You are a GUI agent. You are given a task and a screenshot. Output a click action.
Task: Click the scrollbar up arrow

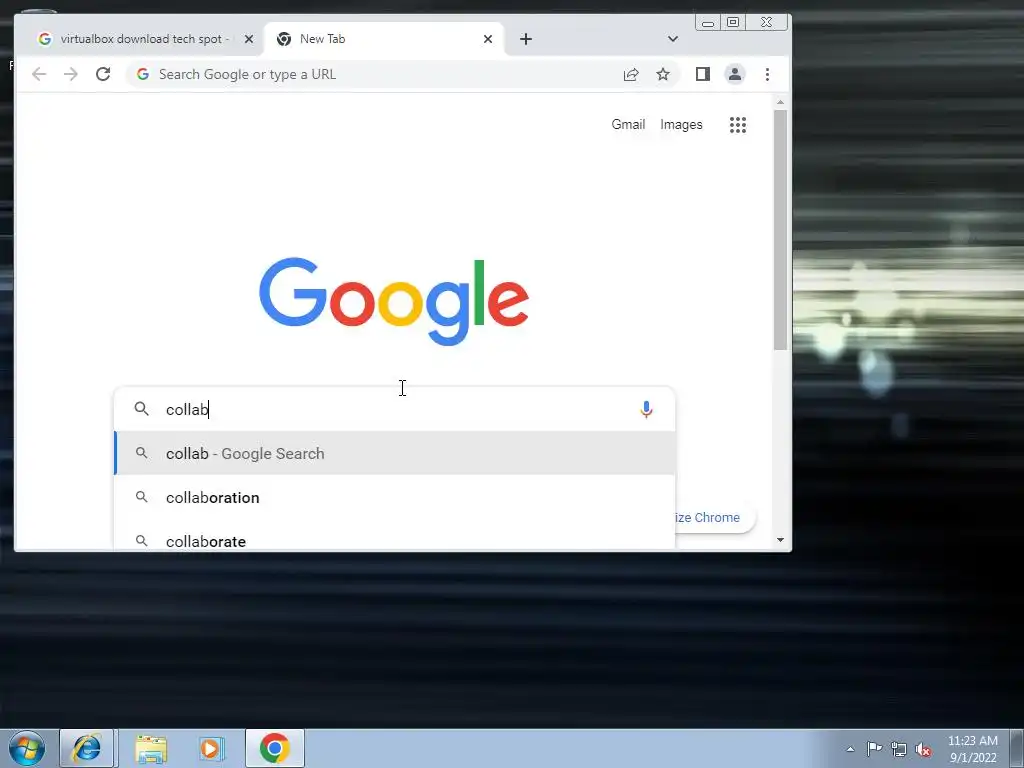point(780,103)
